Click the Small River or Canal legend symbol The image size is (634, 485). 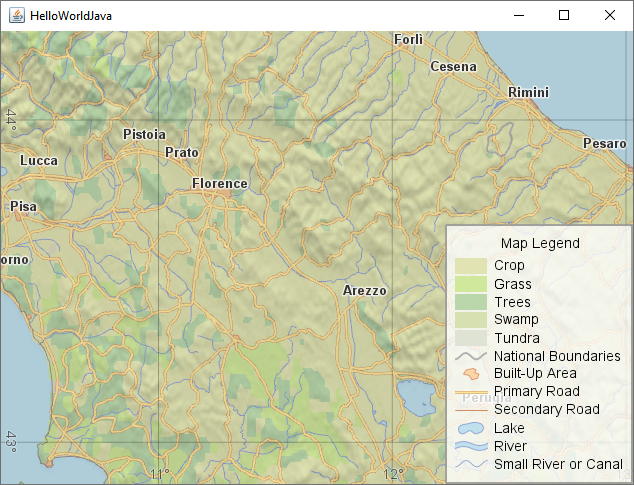tap(470, 464)
